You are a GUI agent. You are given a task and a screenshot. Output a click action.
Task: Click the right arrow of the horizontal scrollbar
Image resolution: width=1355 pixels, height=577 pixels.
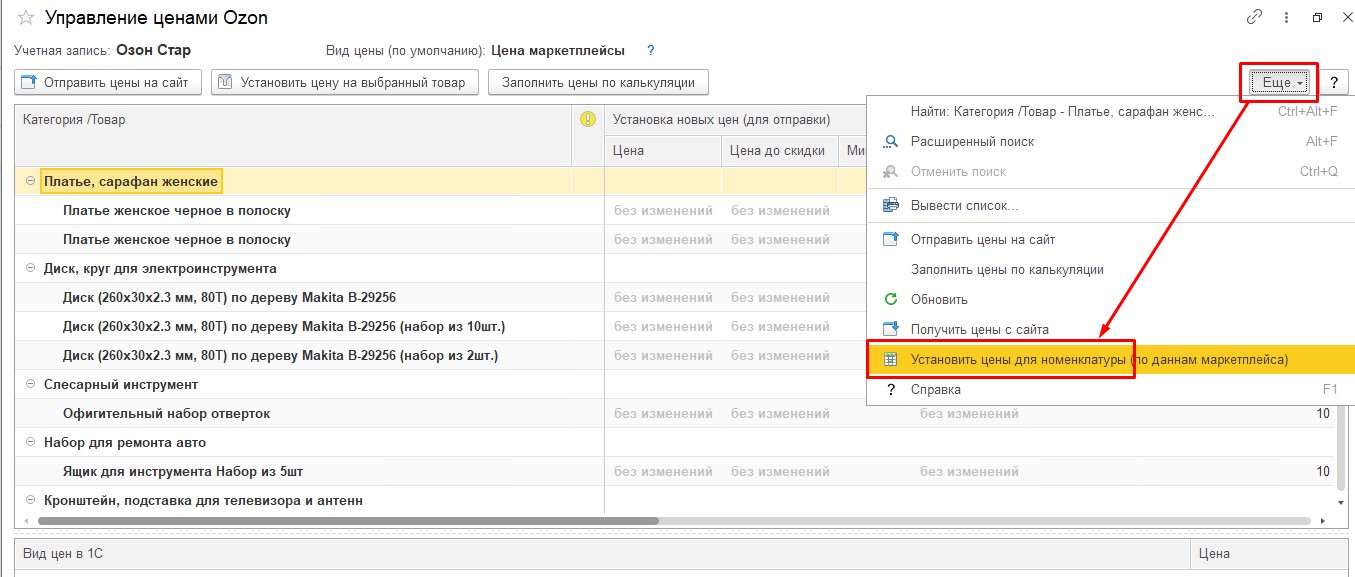click(1322, 521)
